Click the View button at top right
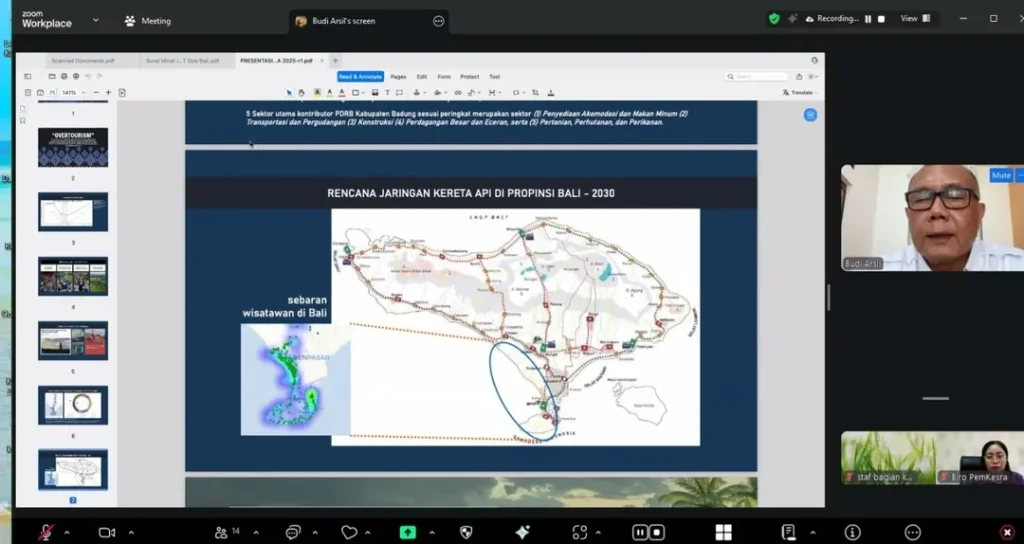Screen dimensions: 1024x544 (x=914, y=18)
